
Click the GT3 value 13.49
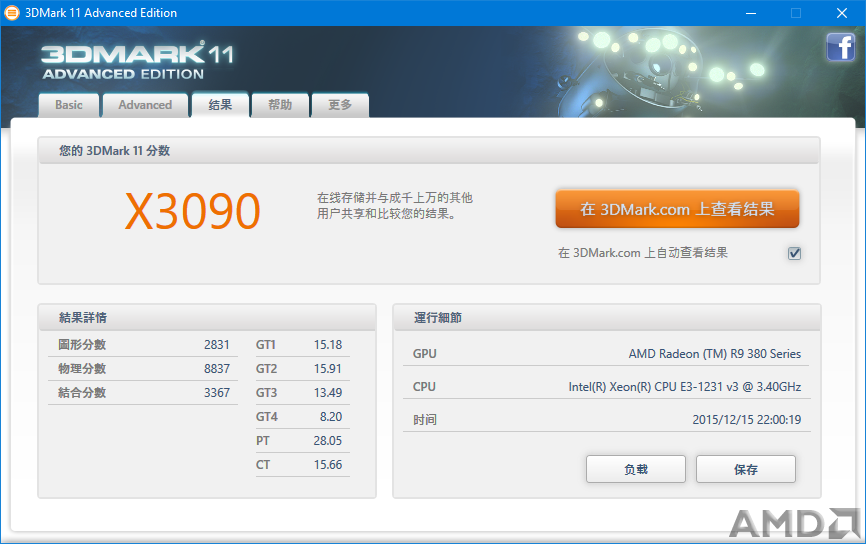tap(328, 393)
